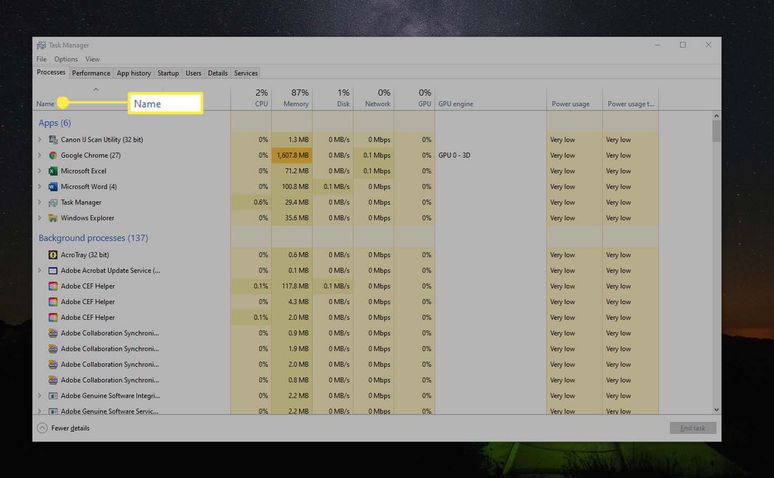Open the File menu
This screenshot has height=478, width=774.
click(x=41, y=59)
